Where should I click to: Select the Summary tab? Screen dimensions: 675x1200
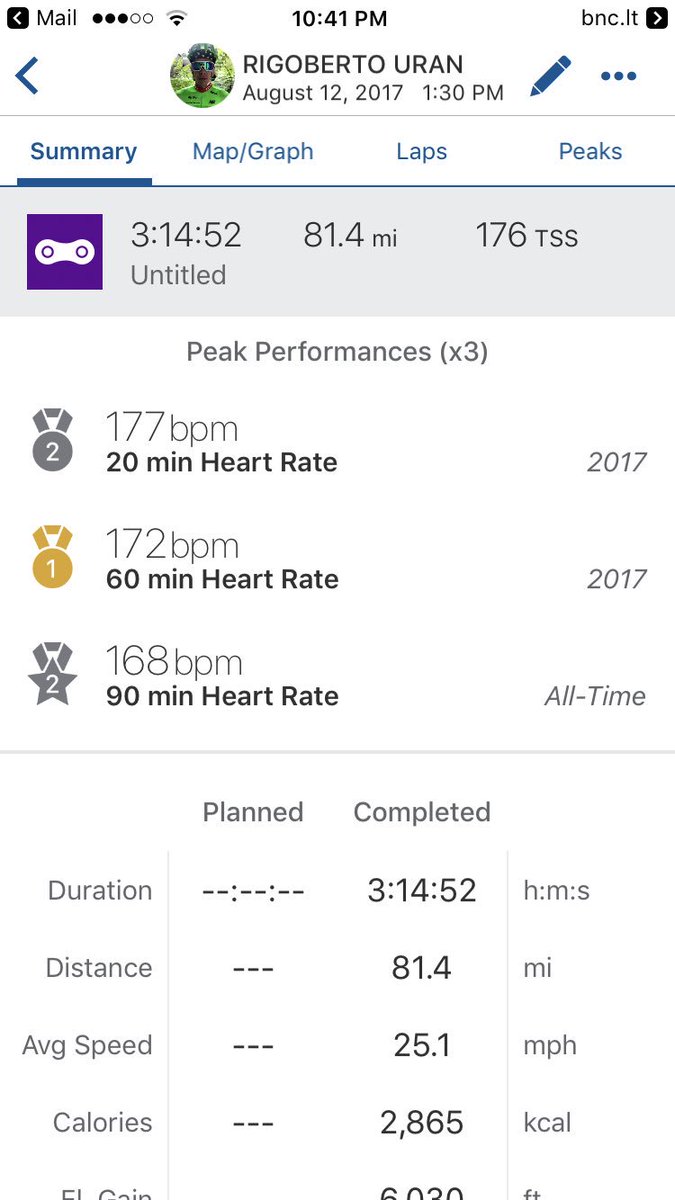tap(84, 152)
